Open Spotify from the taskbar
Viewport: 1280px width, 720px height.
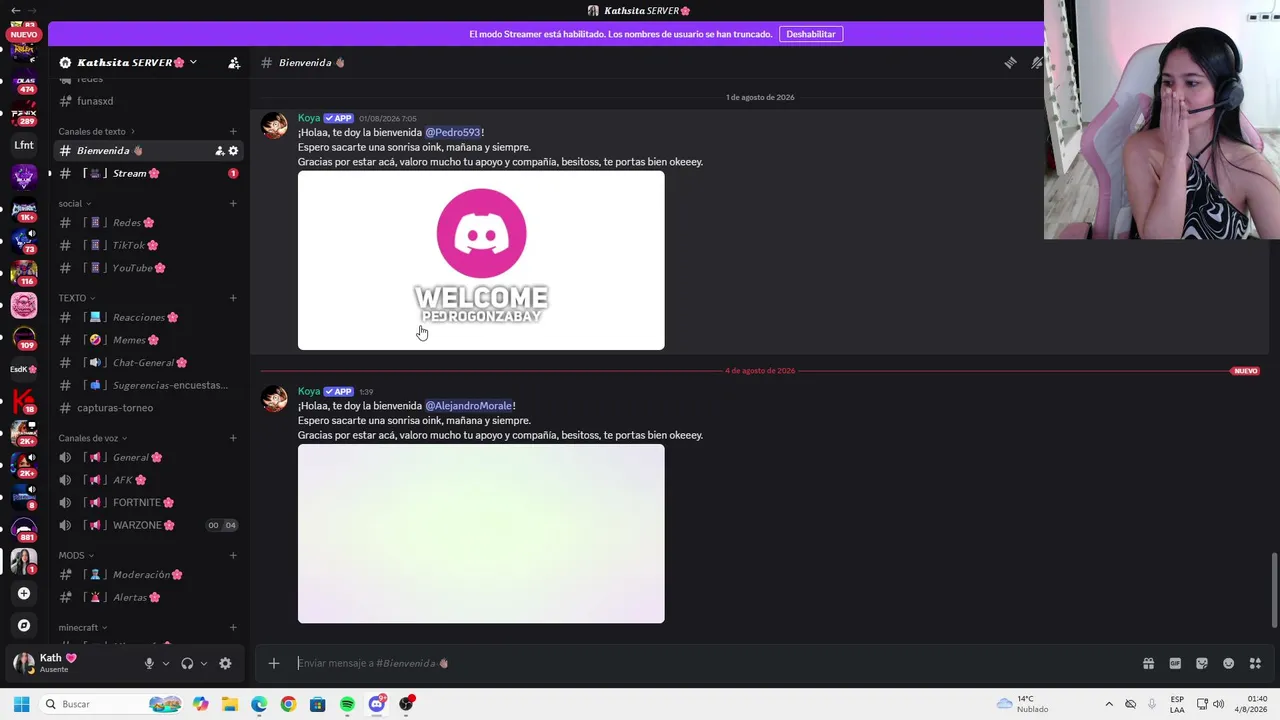pyautogui.click(x=347, y=704)
